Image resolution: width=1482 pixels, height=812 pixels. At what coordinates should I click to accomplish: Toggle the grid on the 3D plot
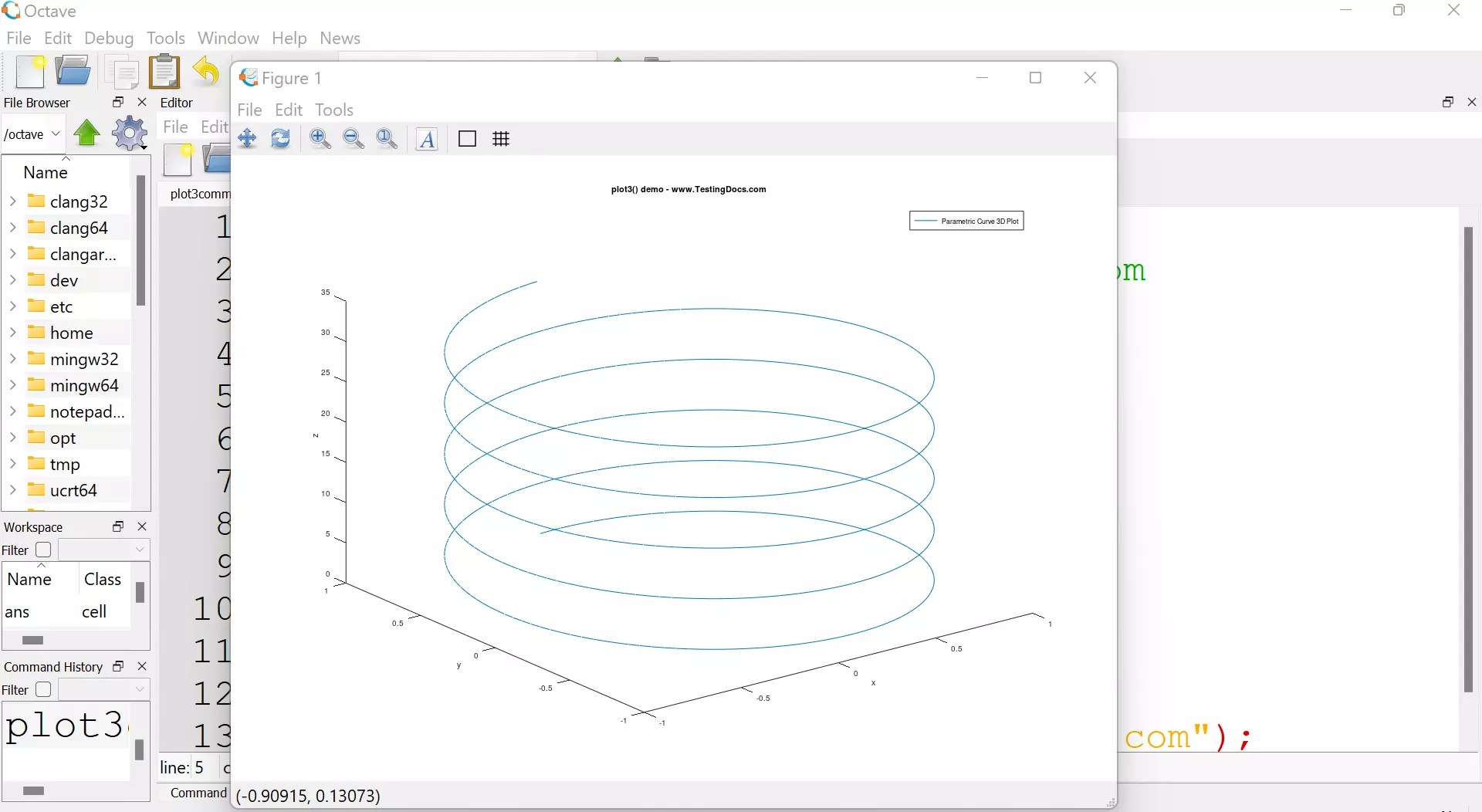(x=502, y=139)
